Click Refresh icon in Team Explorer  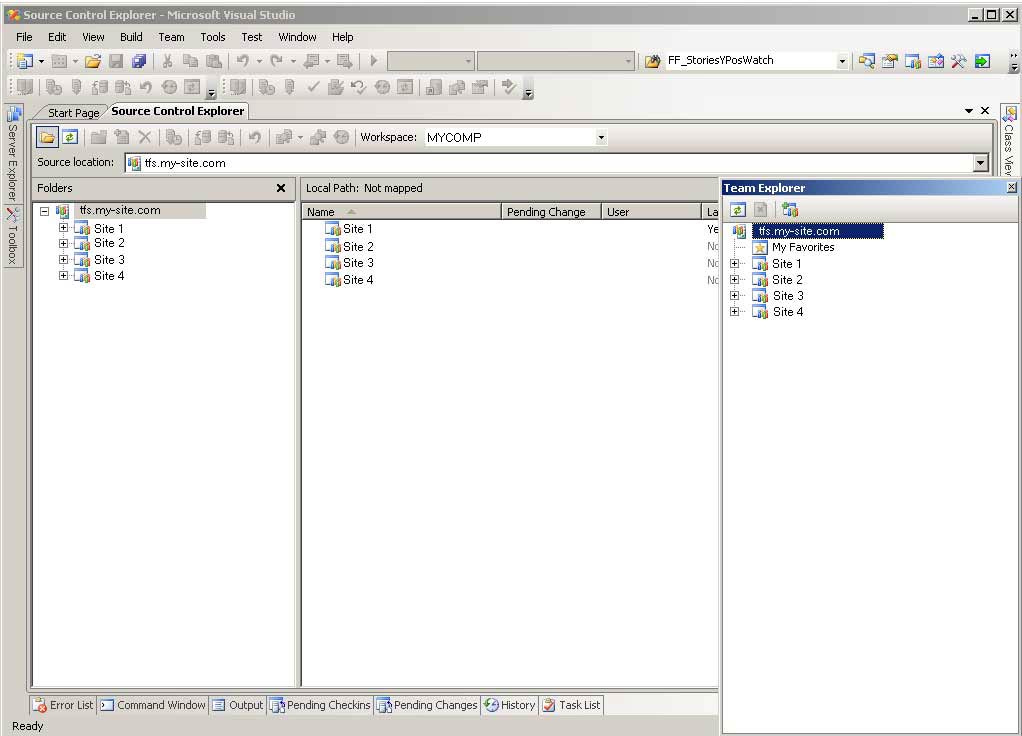click(738, 210)
